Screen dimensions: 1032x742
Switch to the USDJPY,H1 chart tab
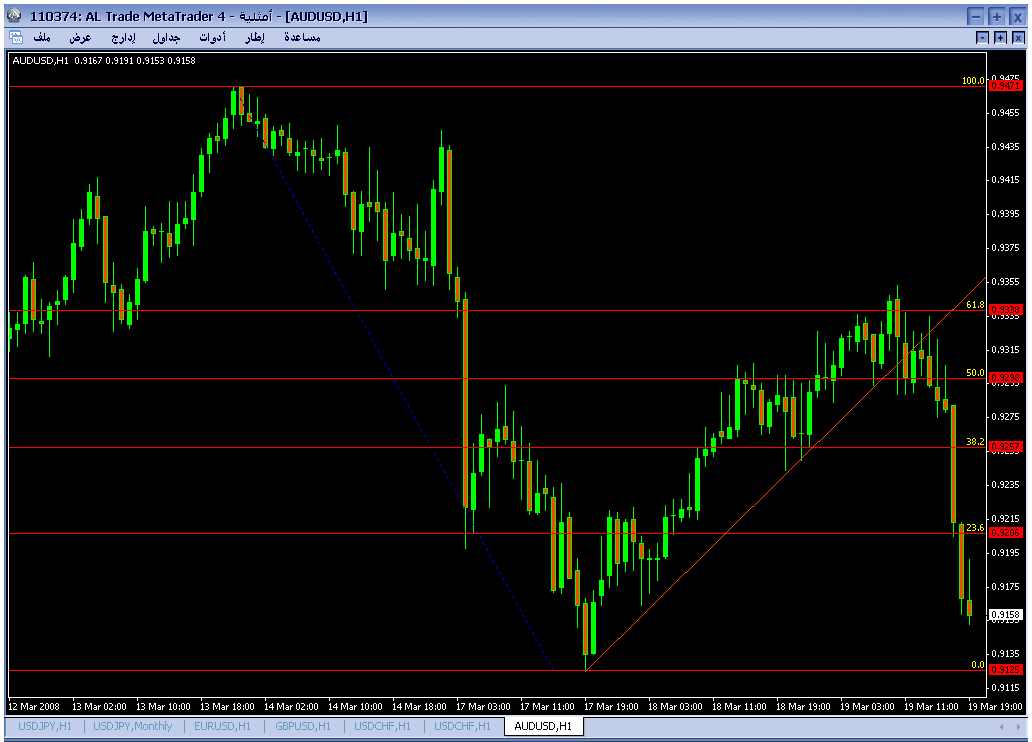[x=45, y=726]
